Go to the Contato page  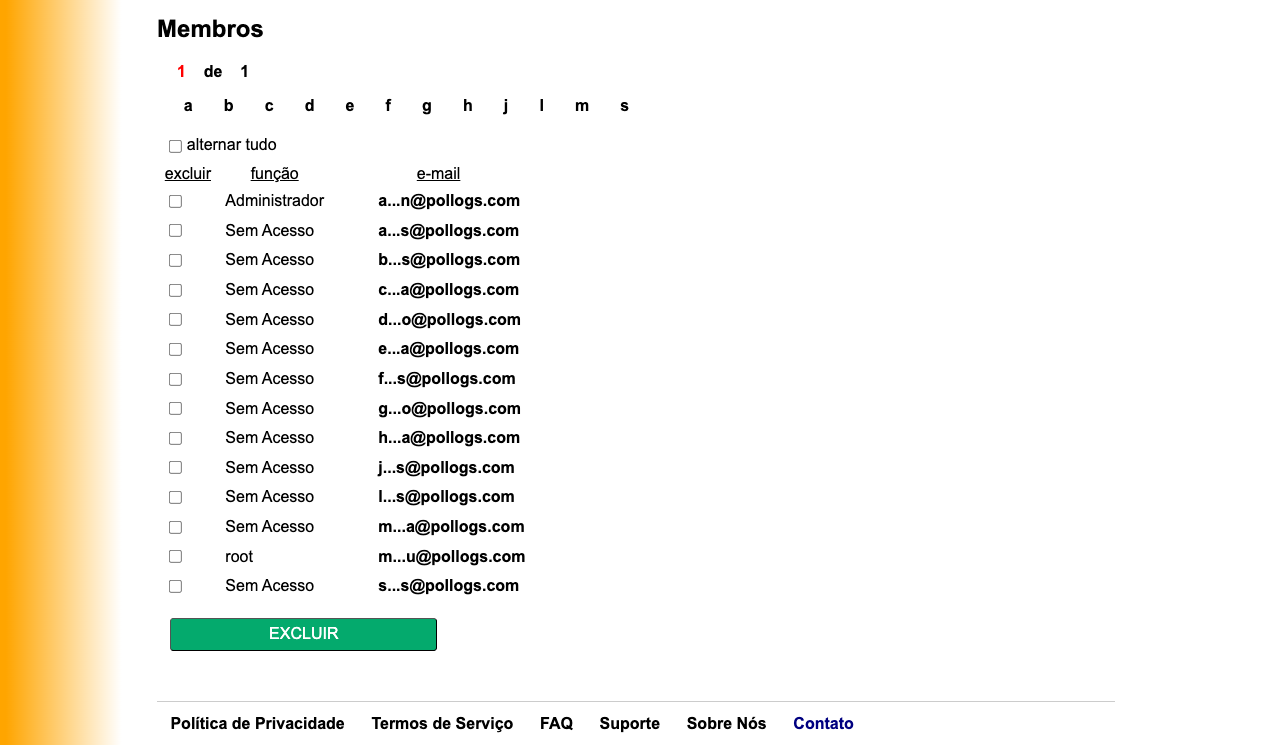point(823,724)
